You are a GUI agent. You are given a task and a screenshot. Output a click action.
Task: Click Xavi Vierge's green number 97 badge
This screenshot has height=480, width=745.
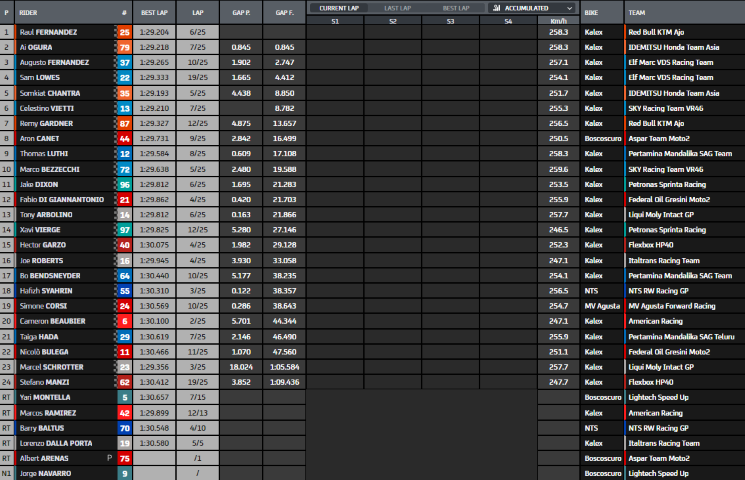coord(124,229)
